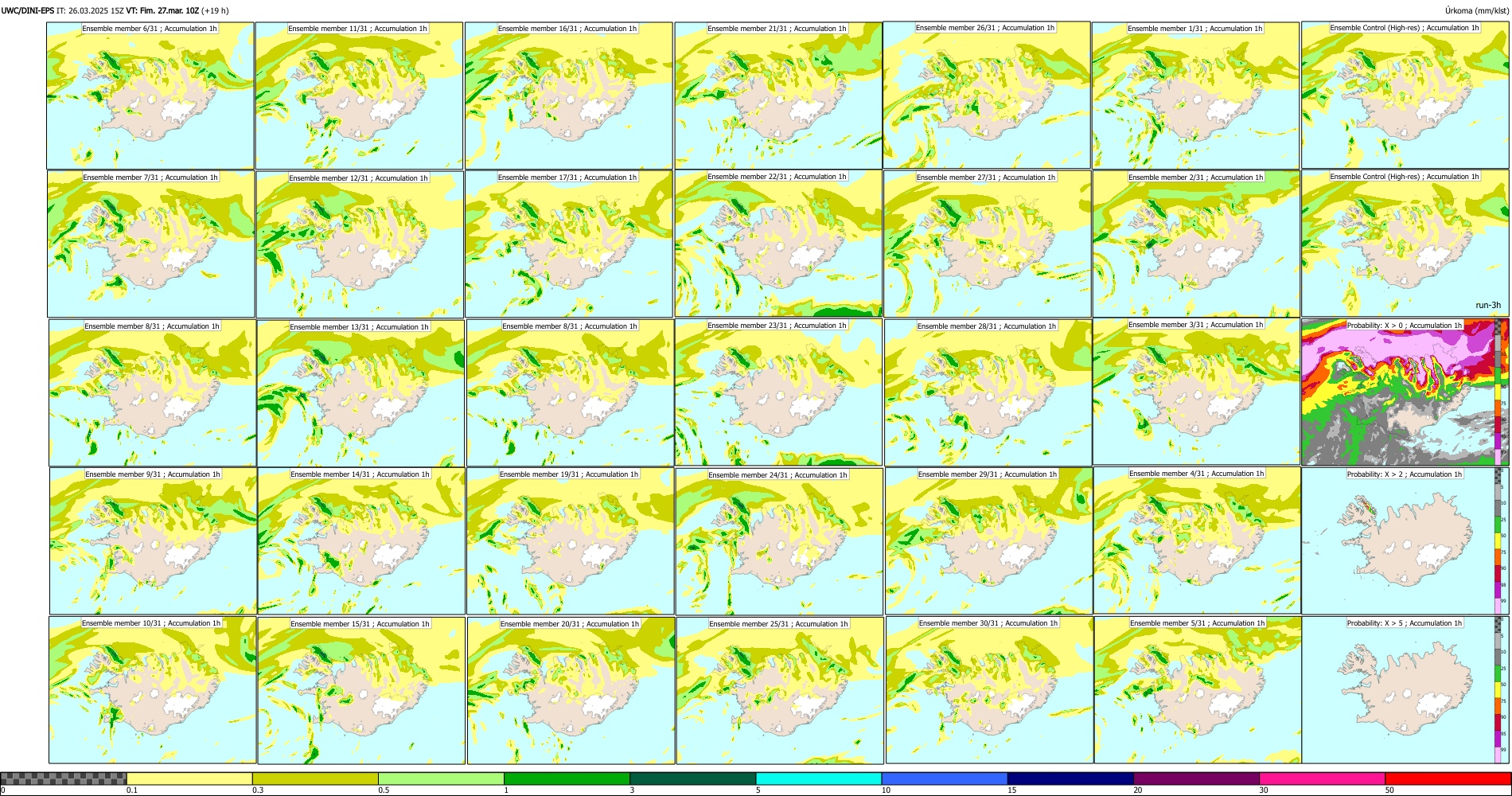Image resolution: width=1512 pixels, height=796 pixels.
Task: Pick the cyan 5–10 legend swatch
Action: pyautogui.click(x=819, y=778)
